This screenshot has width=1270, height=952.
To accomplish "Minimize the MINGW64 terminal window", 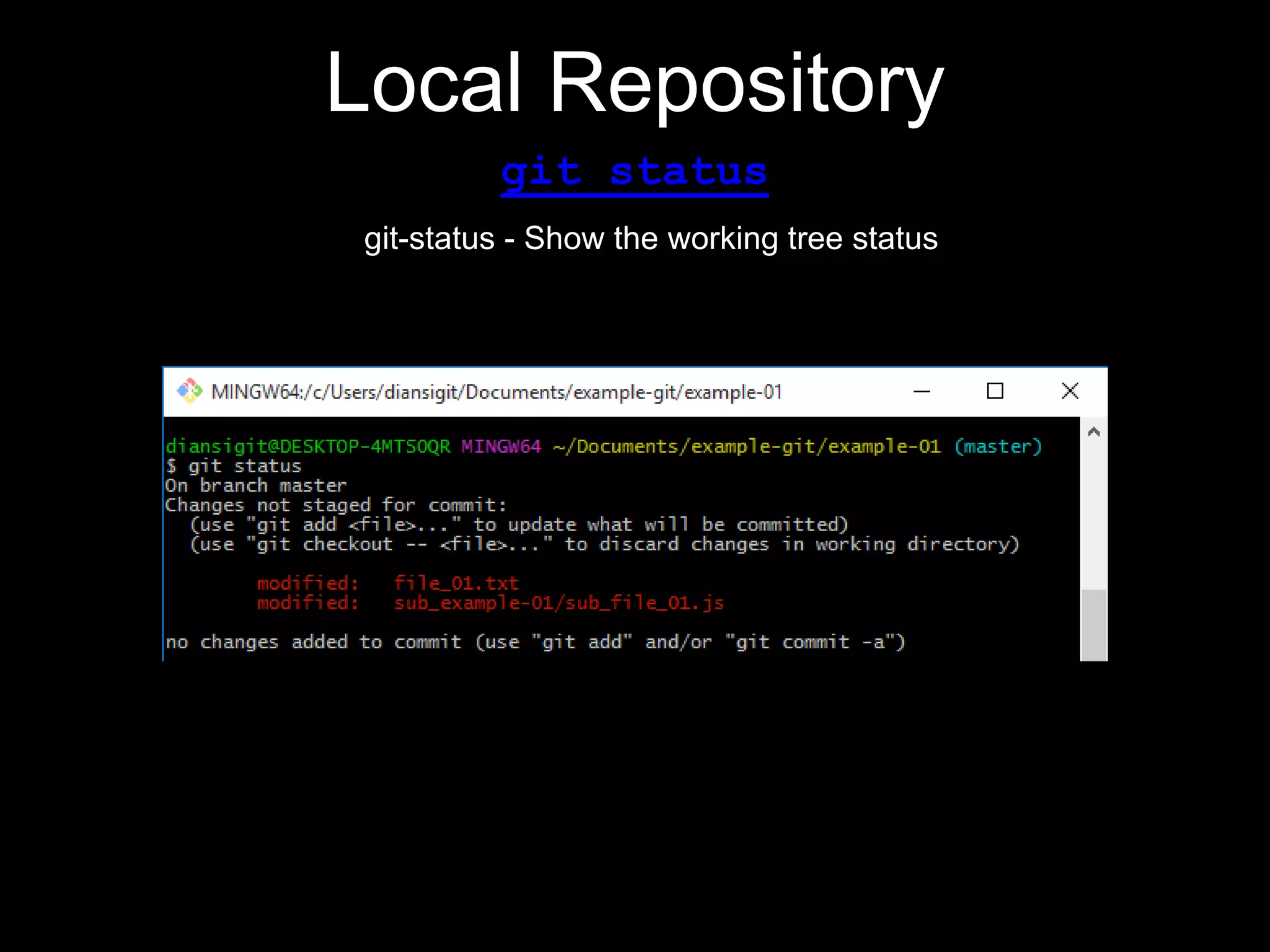I will pos(921,391).
